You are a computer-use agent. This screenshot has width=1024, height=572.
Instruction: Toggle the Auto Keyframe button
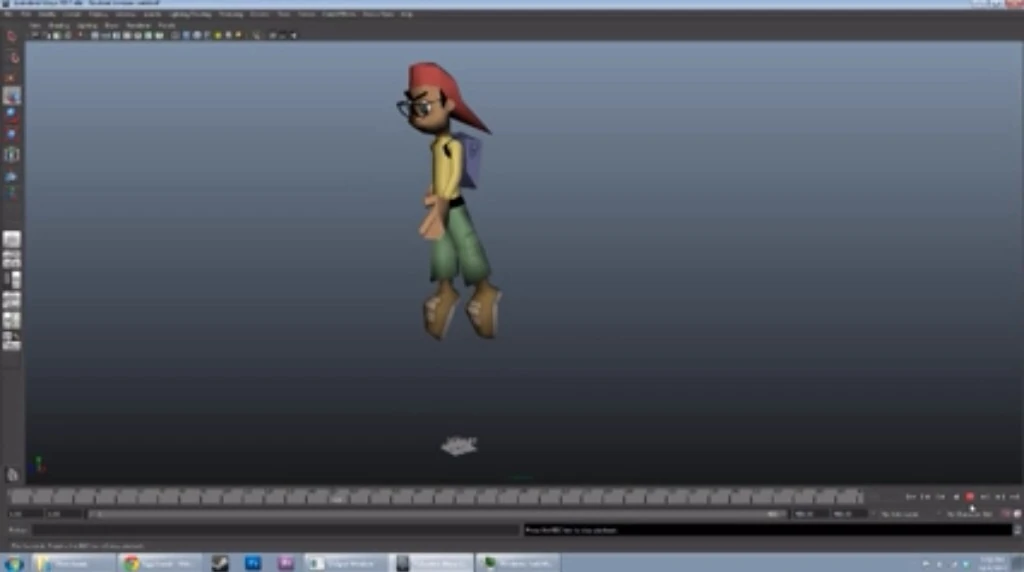tap(1006, 514)
